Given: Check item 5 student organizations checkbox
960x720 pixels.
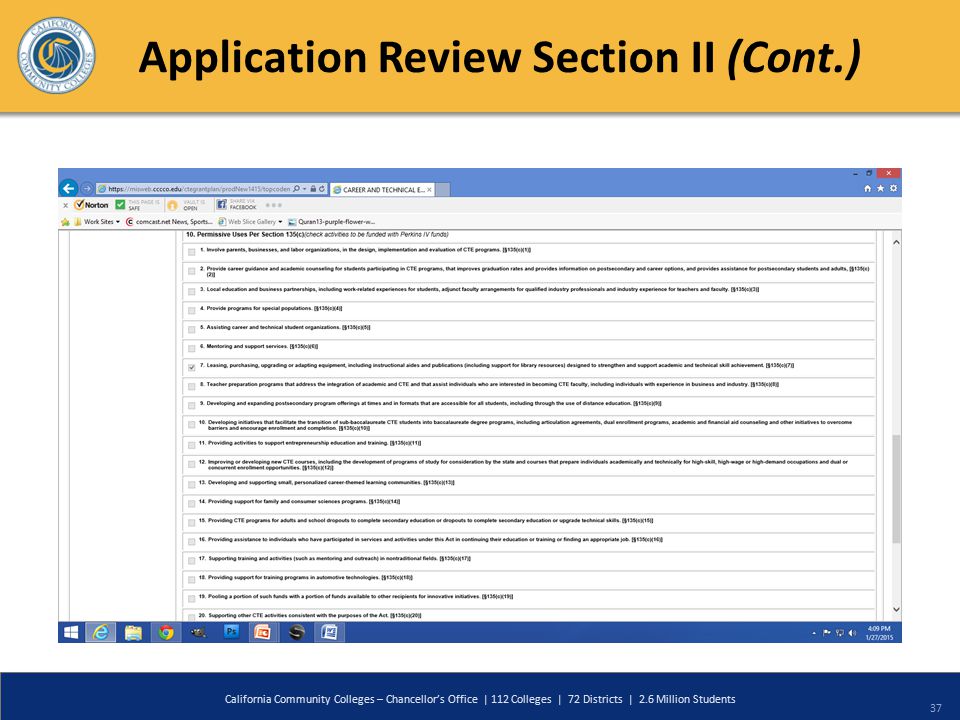Looking at the screenshot, I should click(192, 329).
